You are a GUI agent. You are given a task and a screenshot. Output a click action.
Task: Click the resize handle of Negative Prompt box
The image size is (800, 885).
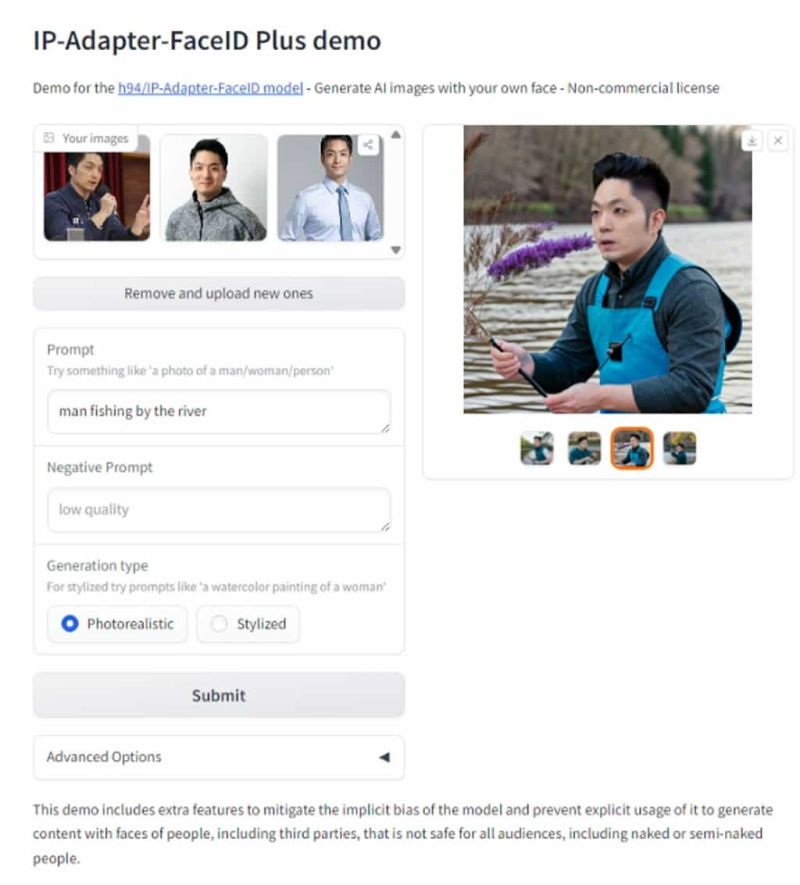tap(384, 527)
